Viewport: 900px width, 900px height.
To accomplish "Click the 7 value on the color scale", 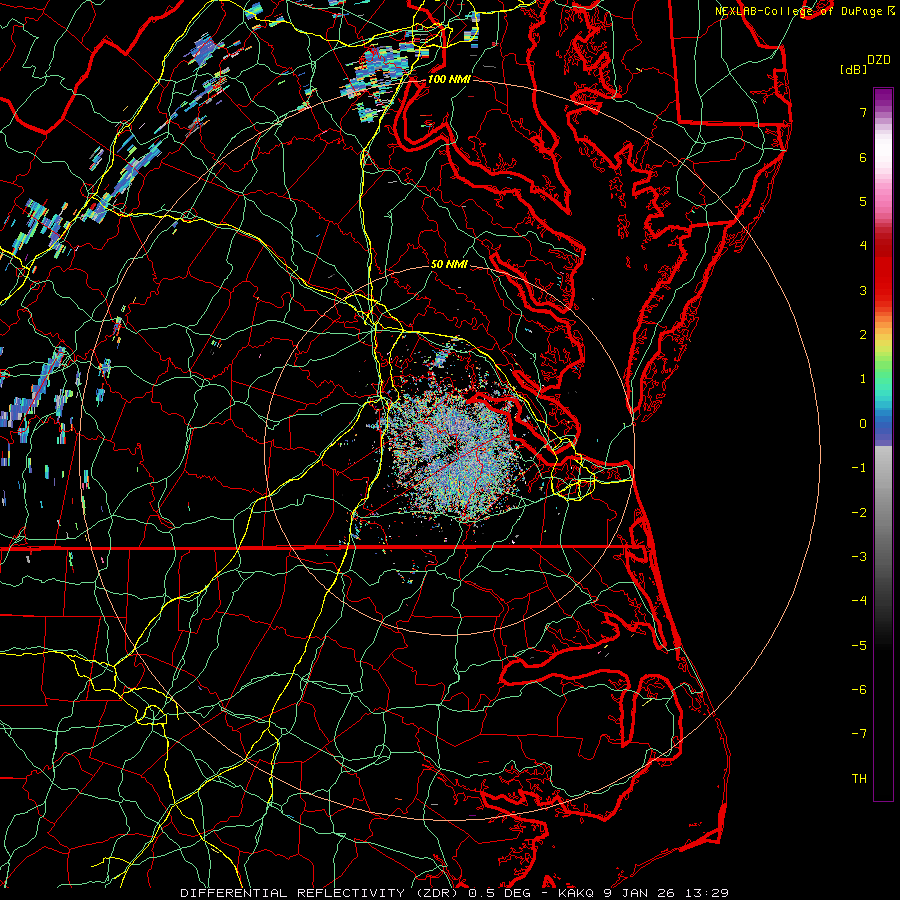I will point(863,112).
